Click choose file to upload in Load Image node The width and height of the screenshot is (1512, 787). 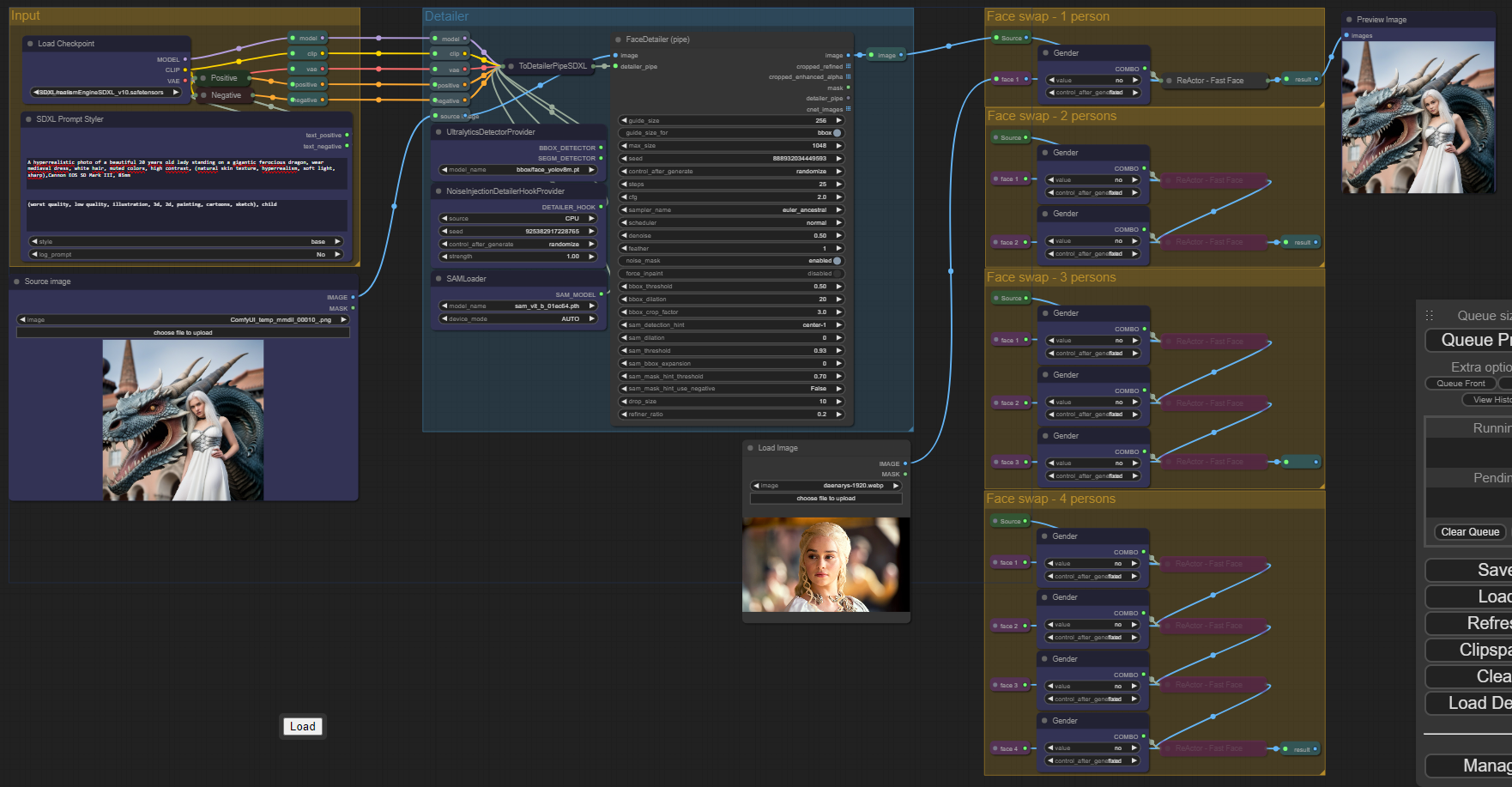(826, 499)
